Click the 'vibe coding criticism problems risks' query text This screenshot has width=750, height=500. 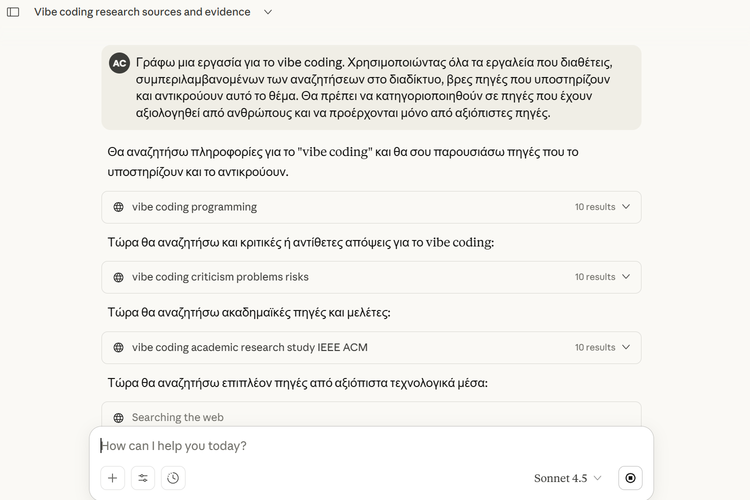click(x=220, y=277)
